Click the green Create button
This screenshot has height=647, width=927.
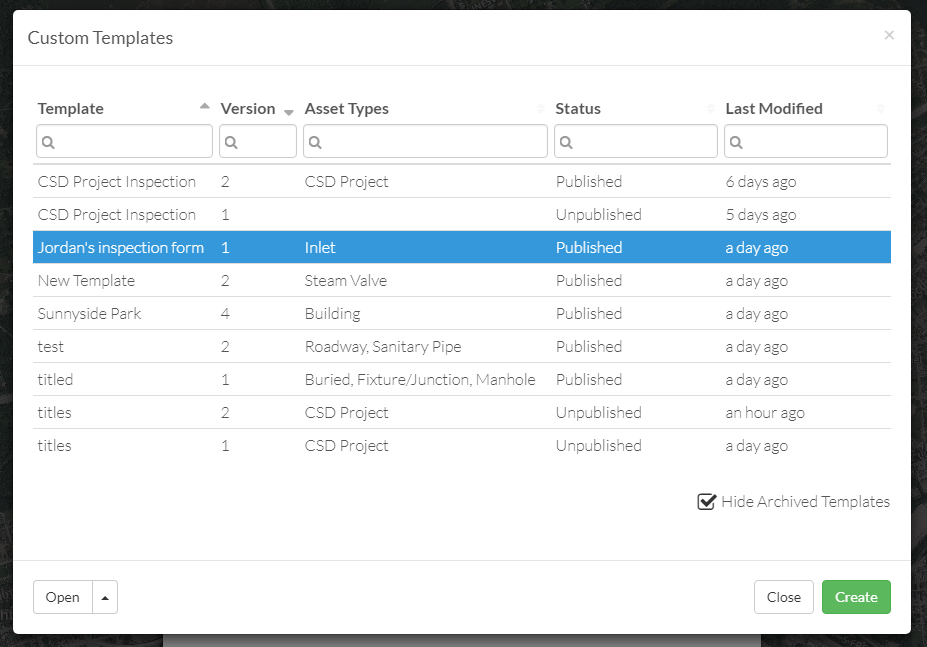(x=856, y=597)
